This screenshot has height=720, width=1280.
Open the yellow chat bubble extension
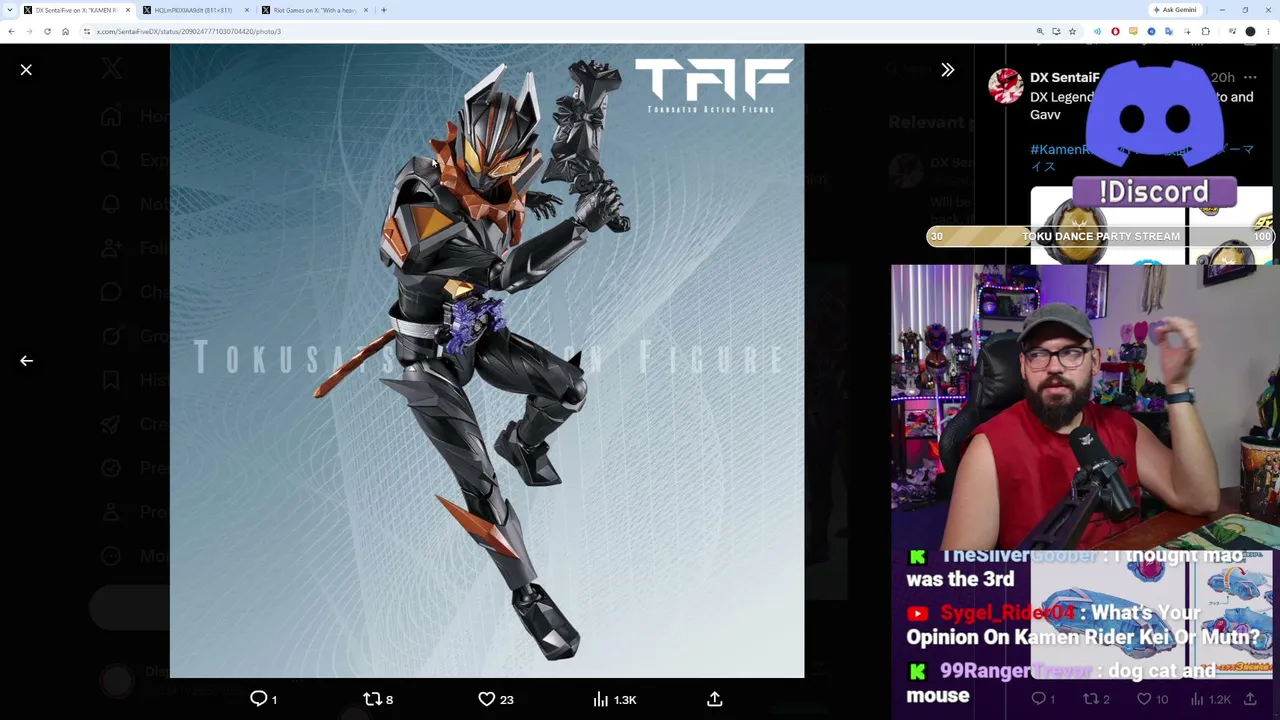(x=1133, y=31)
